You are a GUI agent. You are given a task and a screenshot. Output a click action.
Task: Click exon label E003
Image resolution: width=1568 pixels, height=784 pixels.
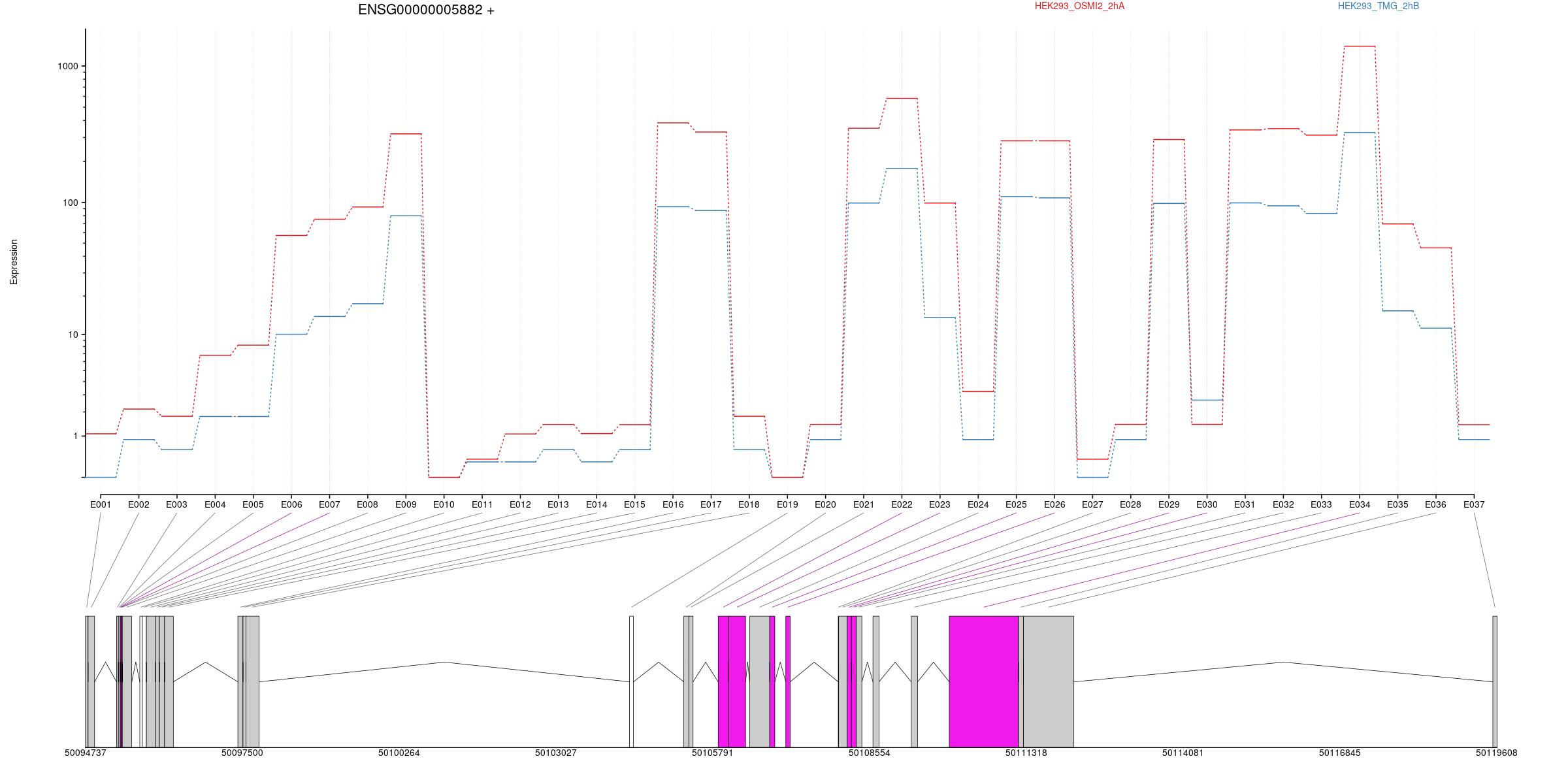[176, 504]
